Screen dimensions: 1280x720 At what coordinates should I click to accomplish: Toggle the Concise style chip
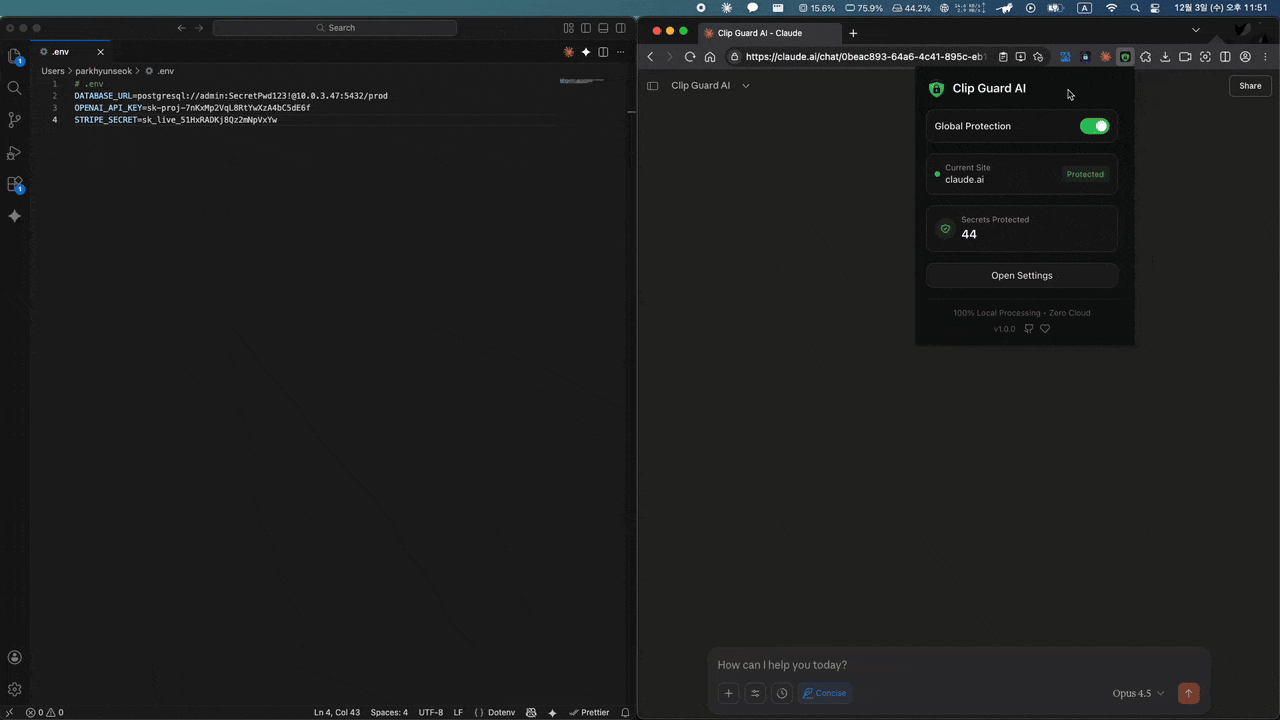(x=824, y=693)
